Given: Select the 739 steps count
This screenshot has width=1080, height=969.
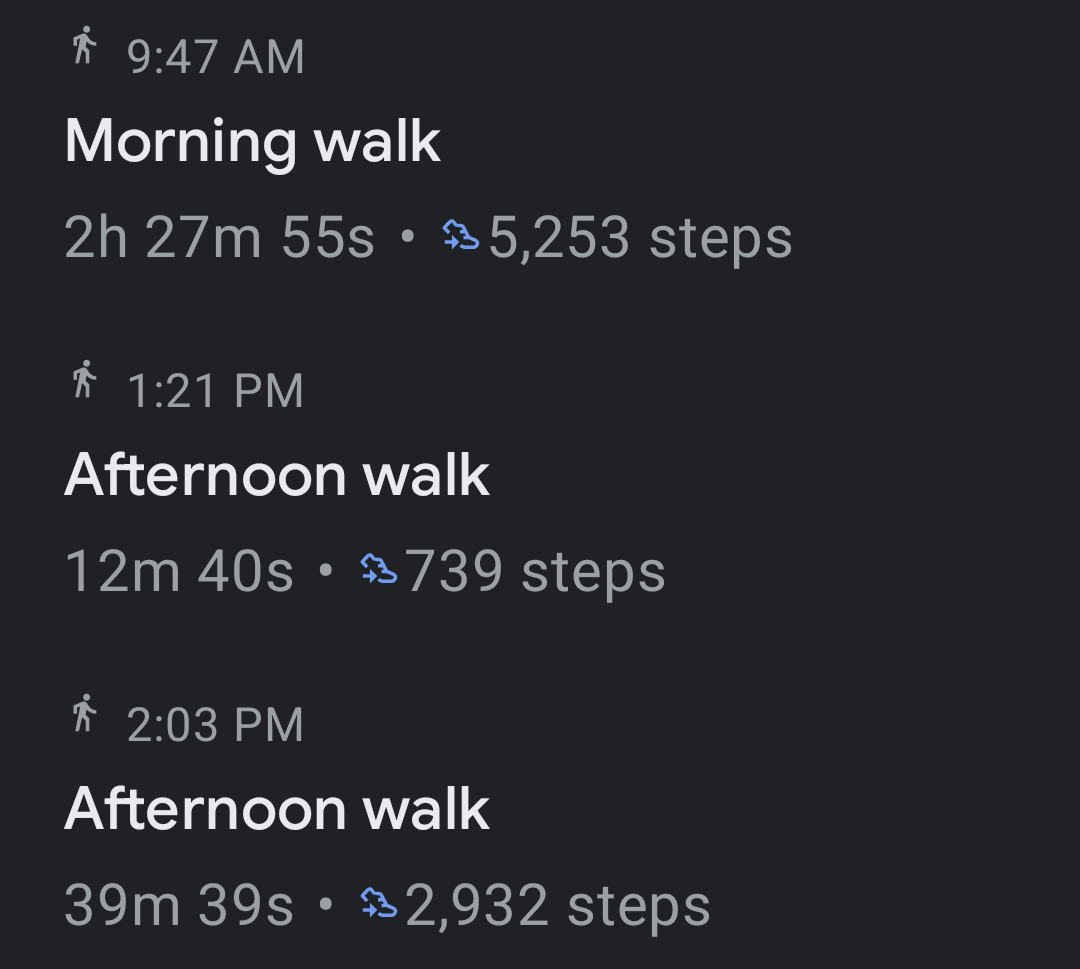Looking at the screenshot, I should (535, 572).
